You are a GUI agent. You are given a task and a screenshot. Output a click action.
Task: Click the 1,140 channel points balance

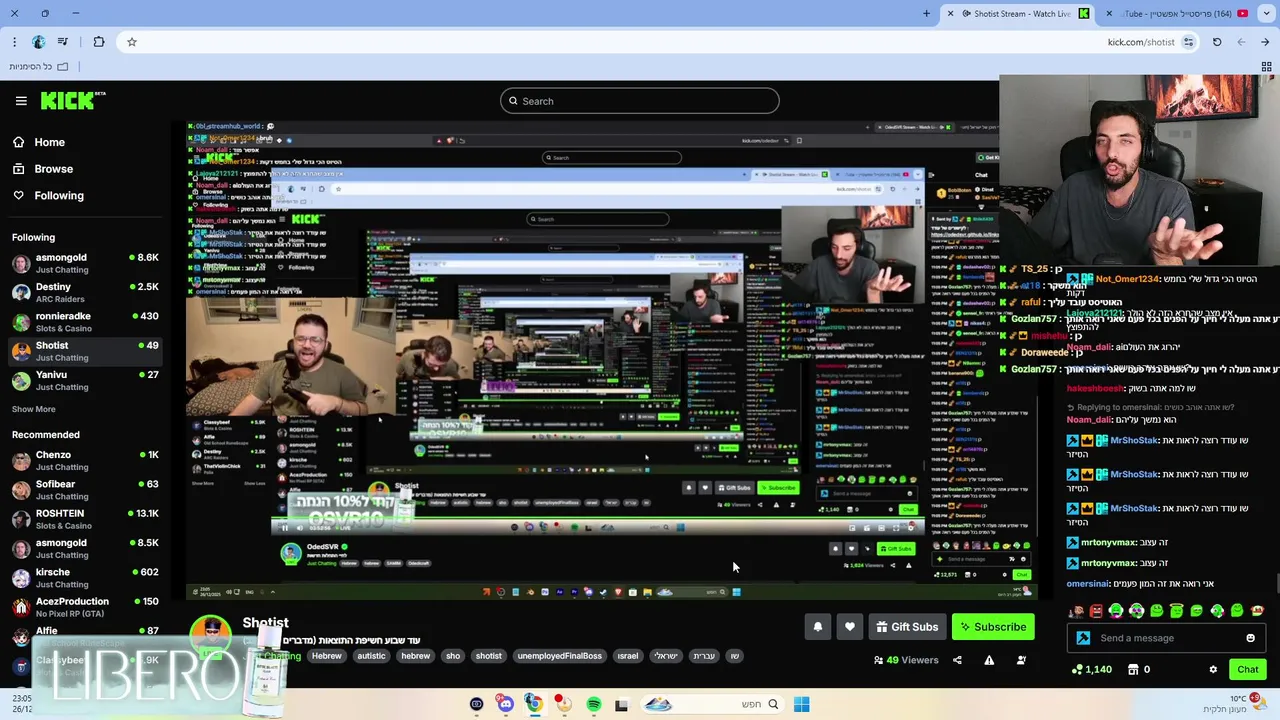pos(1091,670)
